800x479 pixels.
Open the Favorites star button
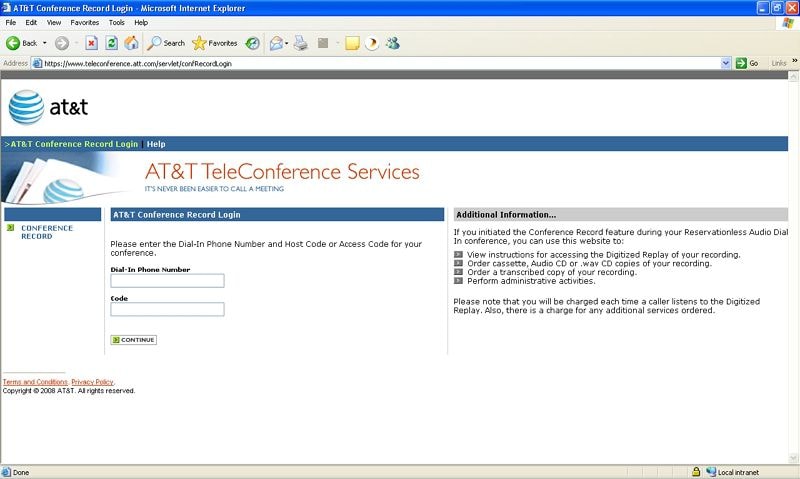coord(215,43)
